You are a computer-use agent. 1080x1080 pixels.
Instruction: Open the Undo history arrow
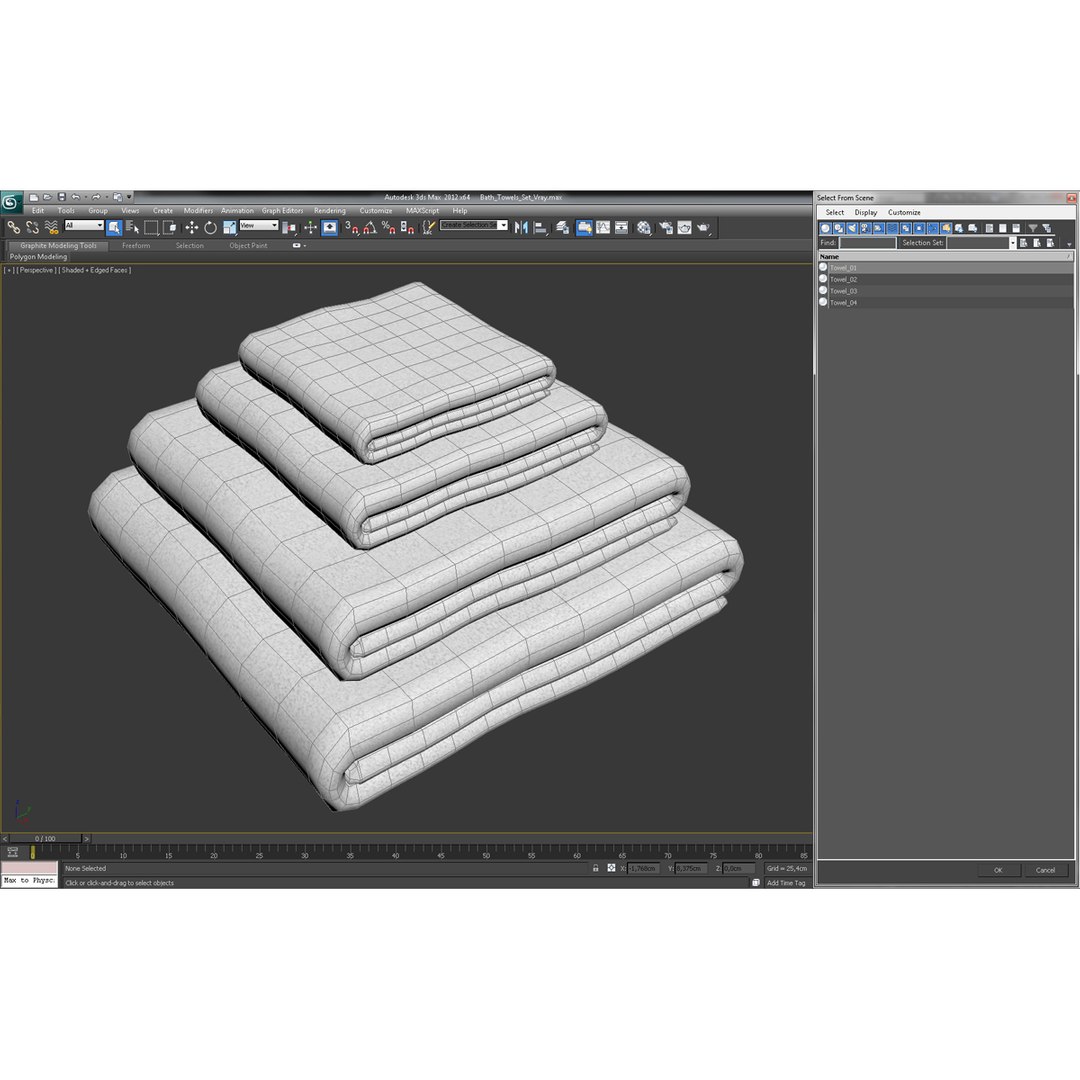[85, 197]
